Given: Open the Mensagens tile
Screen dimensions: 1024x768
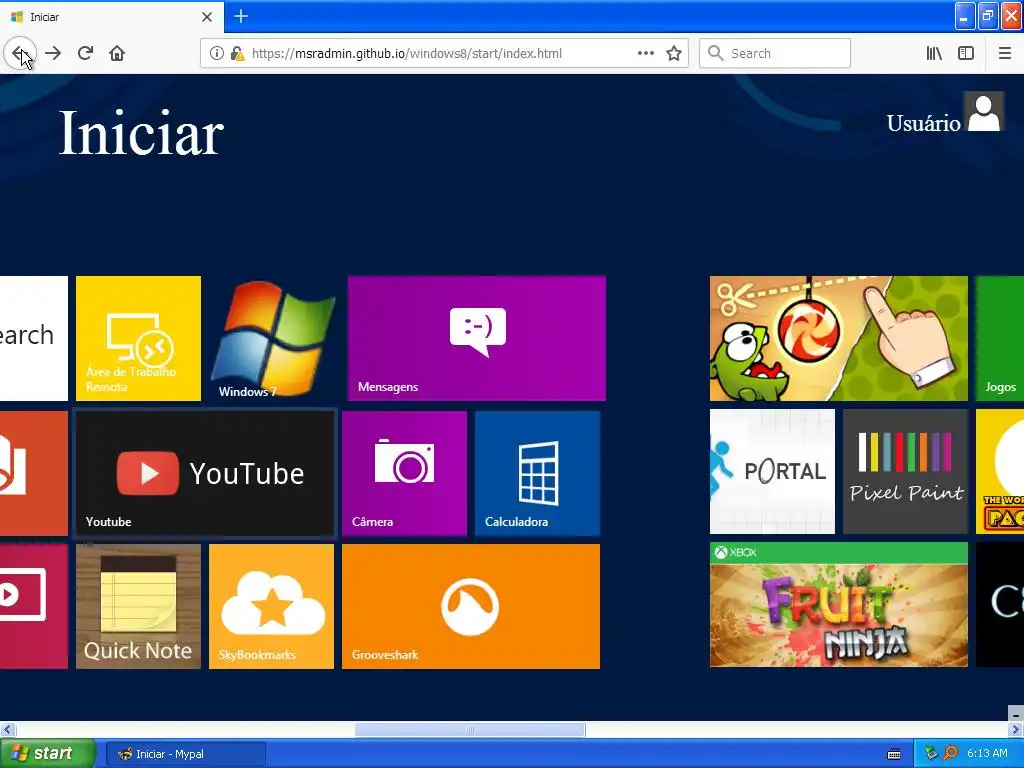Looking at the screenshot, I should pyautogui.click(x=477, y=338).
